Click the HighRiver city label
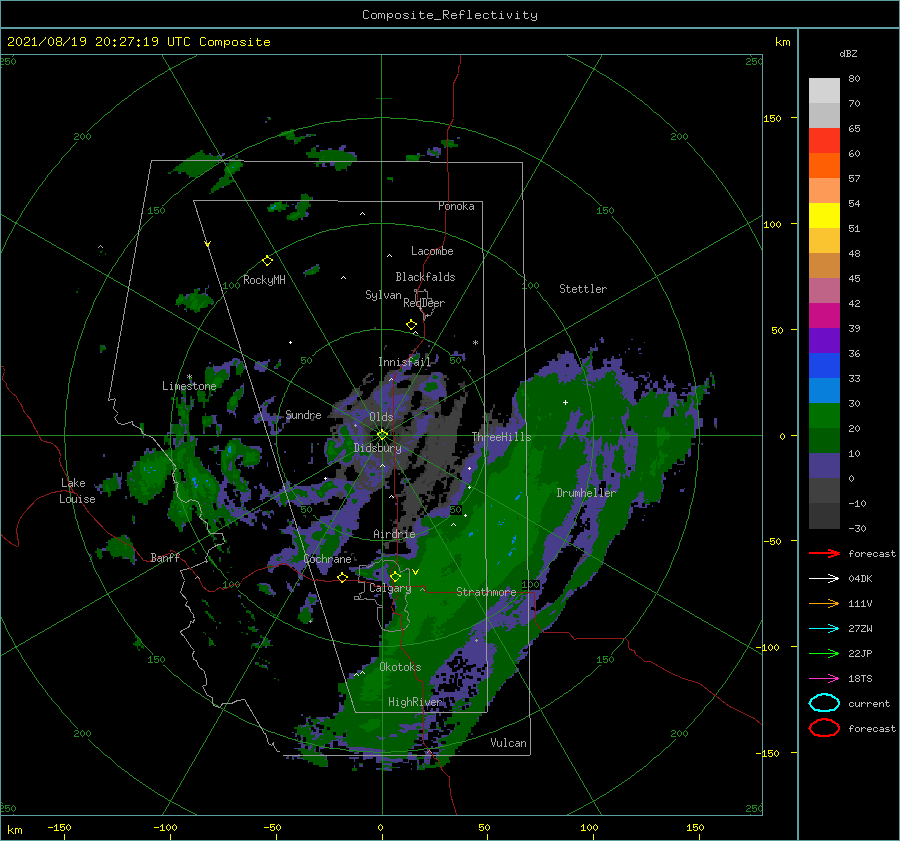The image size is (900, 841). 415,702
